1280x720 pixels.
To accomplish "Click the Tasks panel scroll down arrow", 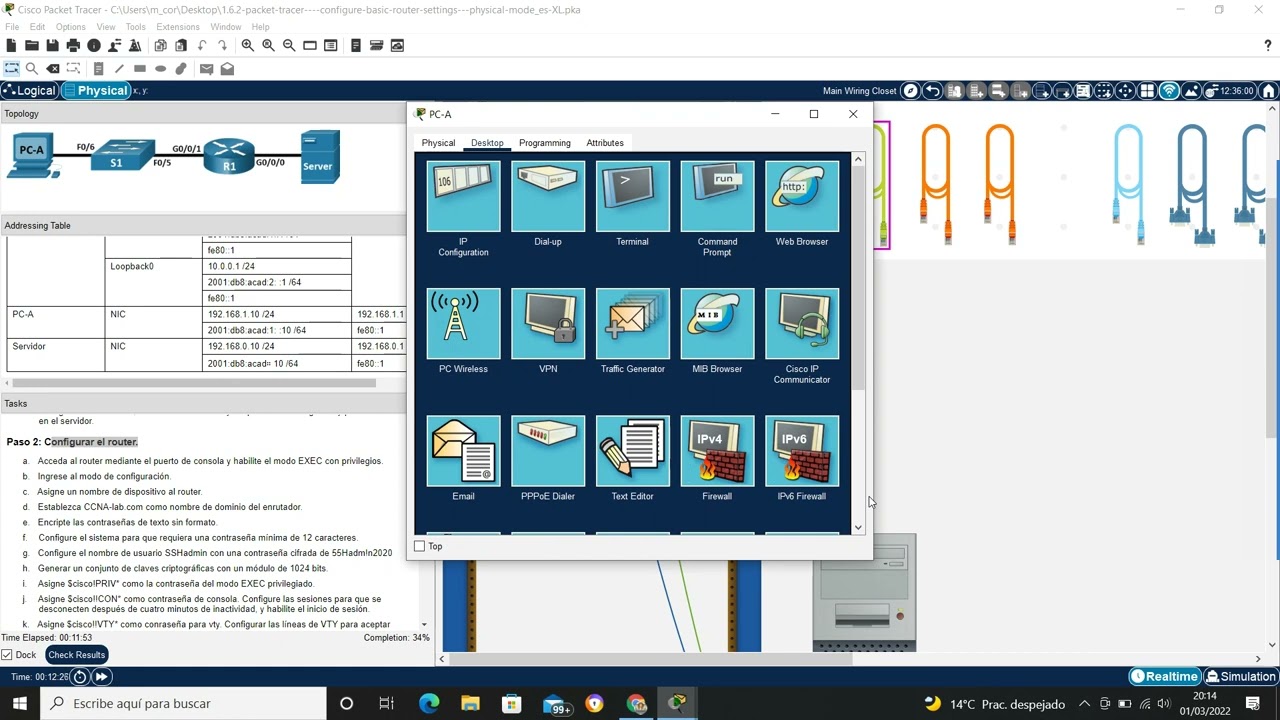I will coord(424,624).
